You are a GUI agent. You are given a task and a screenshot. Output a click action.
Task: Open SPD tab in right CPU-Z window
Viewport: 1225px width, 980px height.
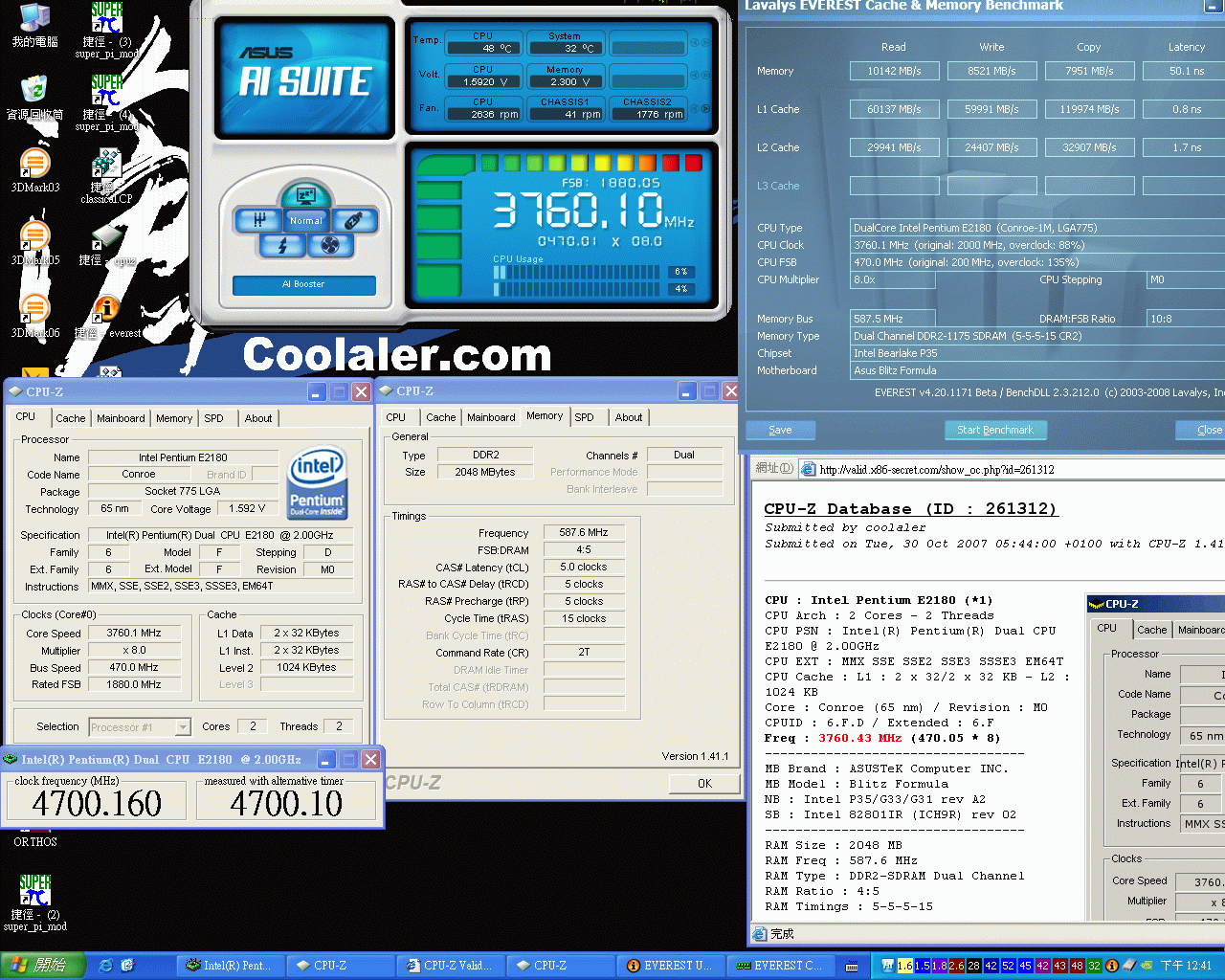(x=585, y=417)
